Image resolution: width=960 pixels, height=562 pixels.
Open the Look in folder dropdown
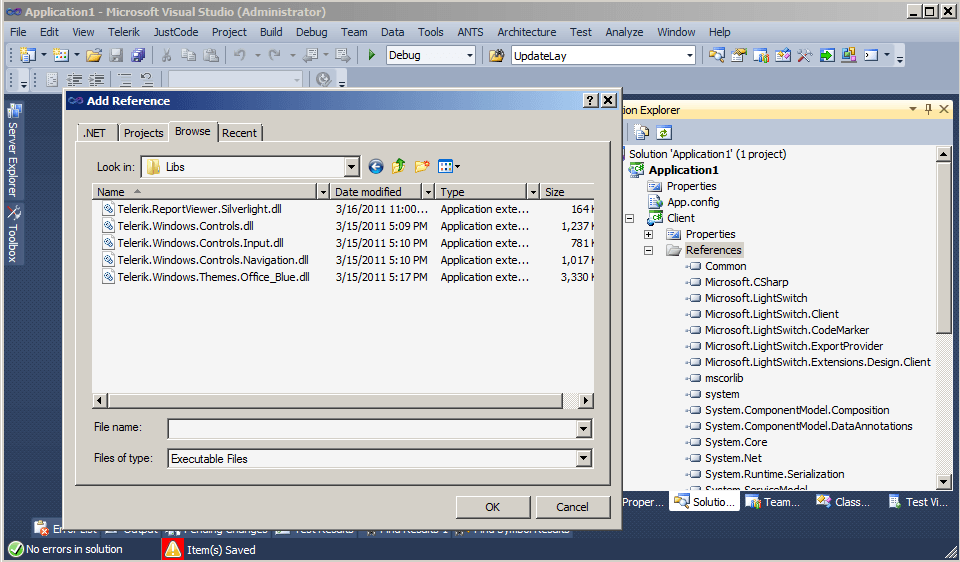click(x=351, y=167)
